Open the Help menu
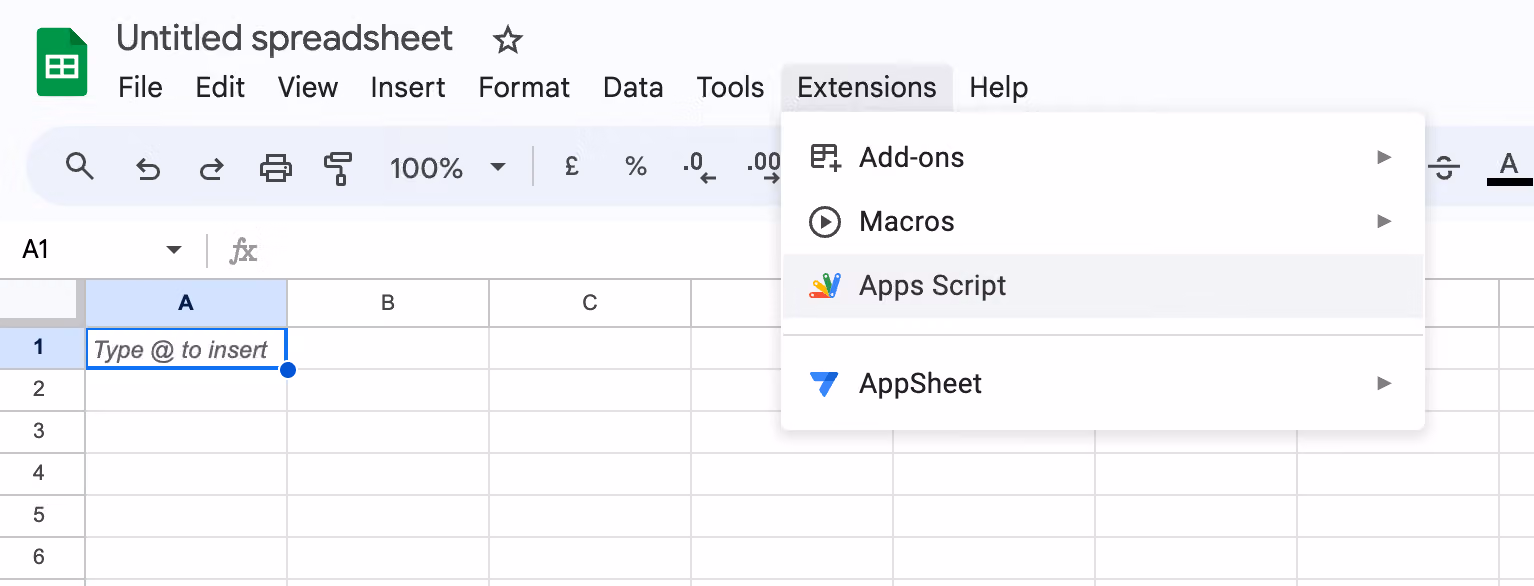1534x586 pixels. (x=999, y=88)
